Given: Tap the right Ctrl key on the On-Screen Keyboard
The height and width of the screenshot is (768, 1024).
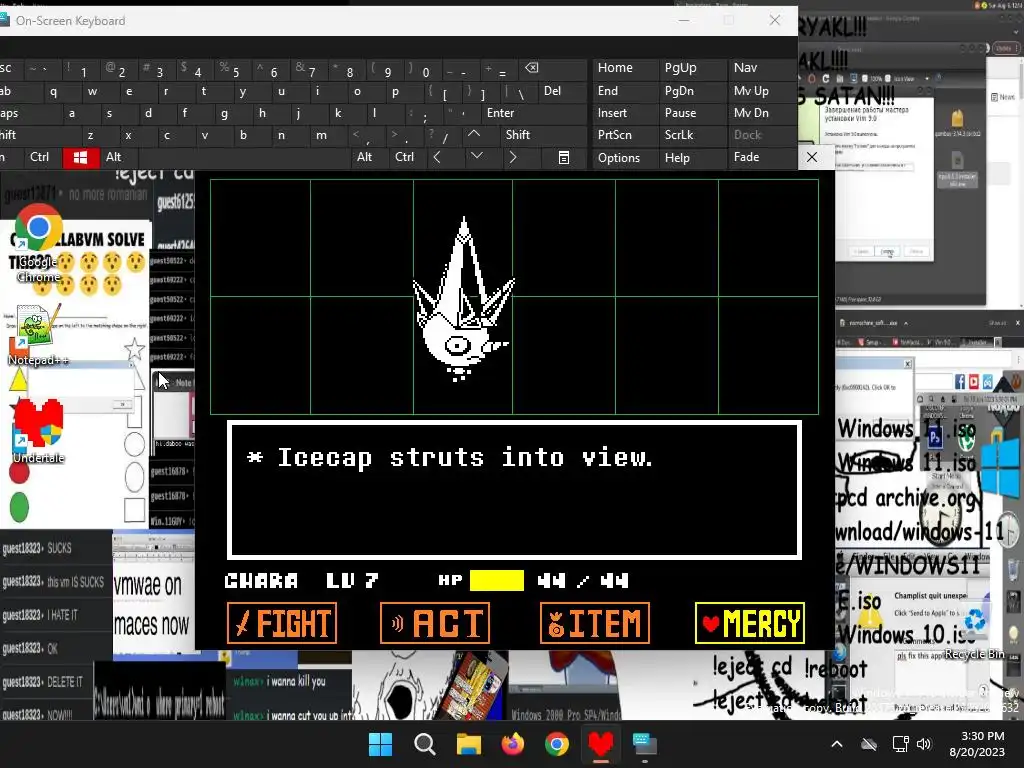Looking at the screenshot, I should 404,157.
